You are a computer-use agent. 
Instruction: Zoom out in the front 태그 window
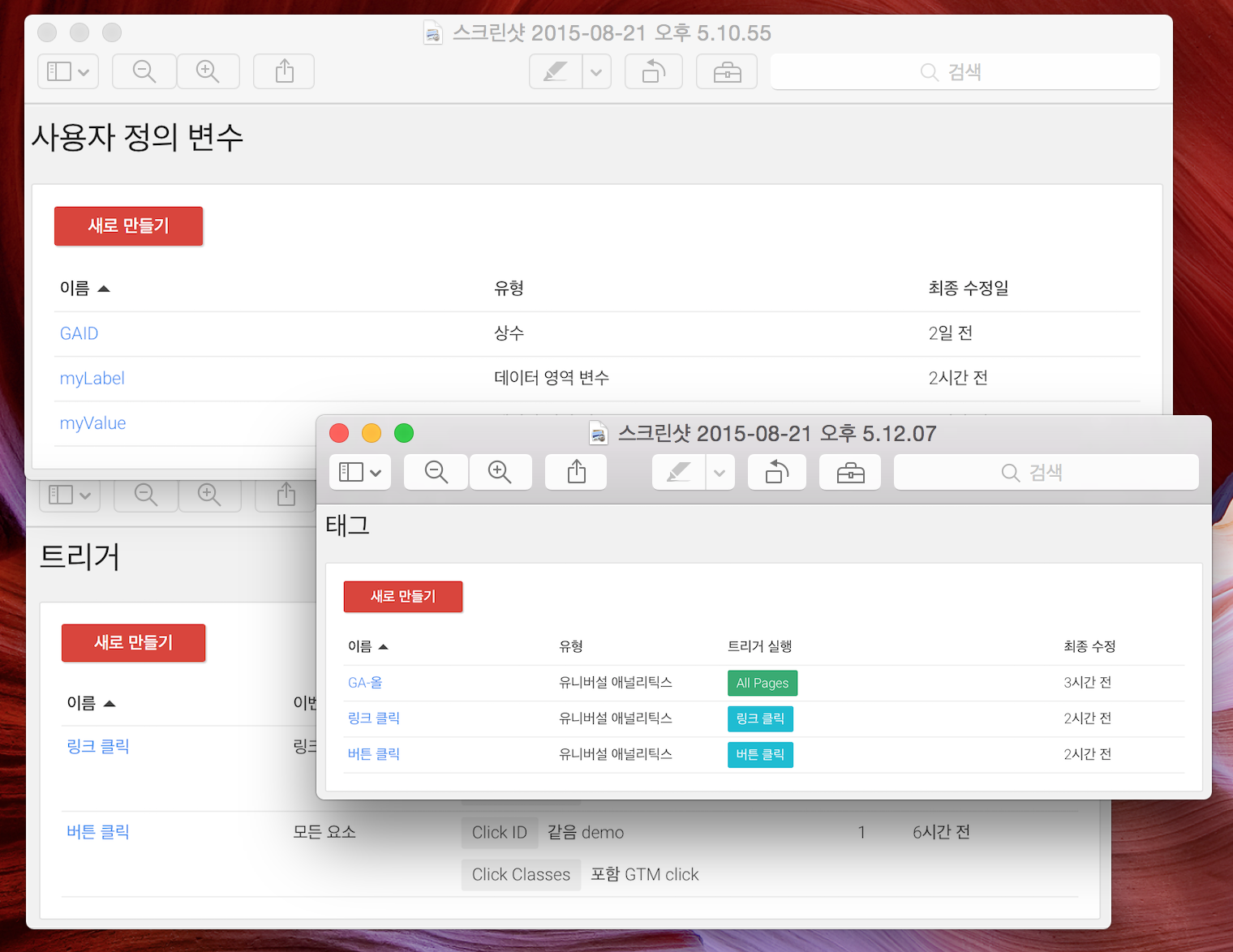point(436,472)
